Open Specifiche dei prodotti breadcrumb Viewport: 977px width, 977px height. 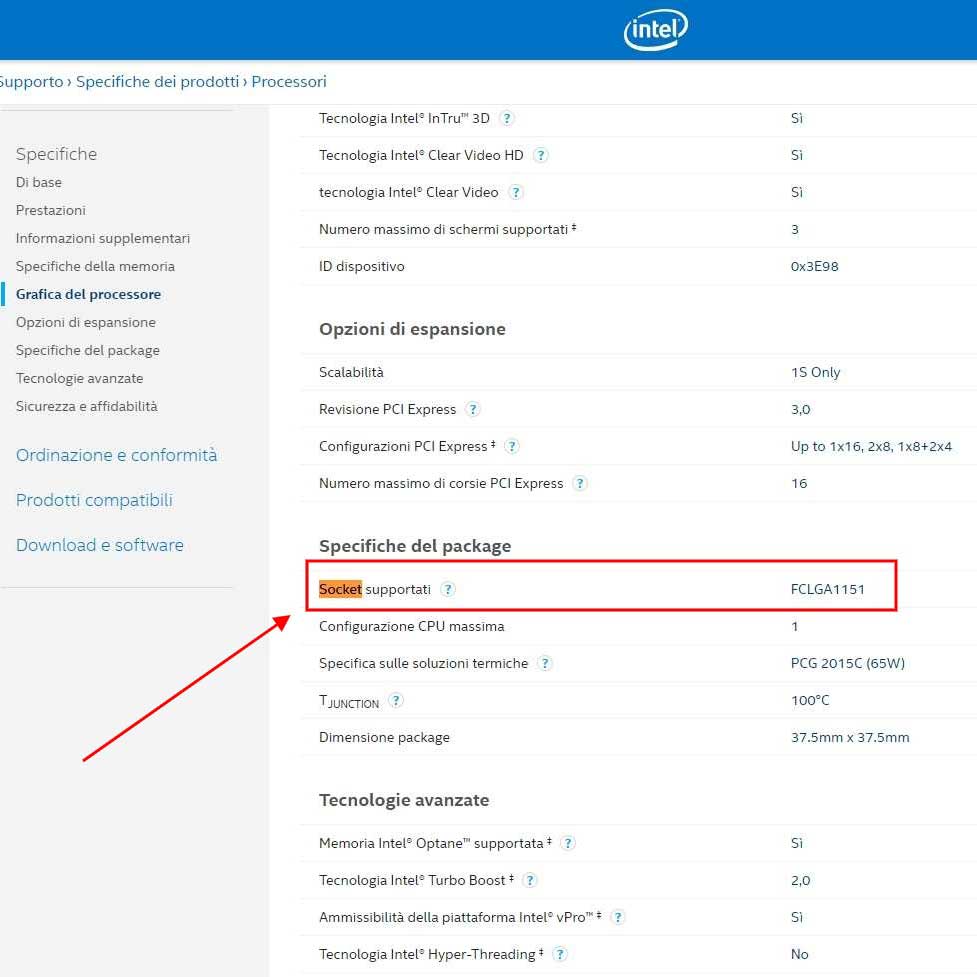click(x=158, y=82)
